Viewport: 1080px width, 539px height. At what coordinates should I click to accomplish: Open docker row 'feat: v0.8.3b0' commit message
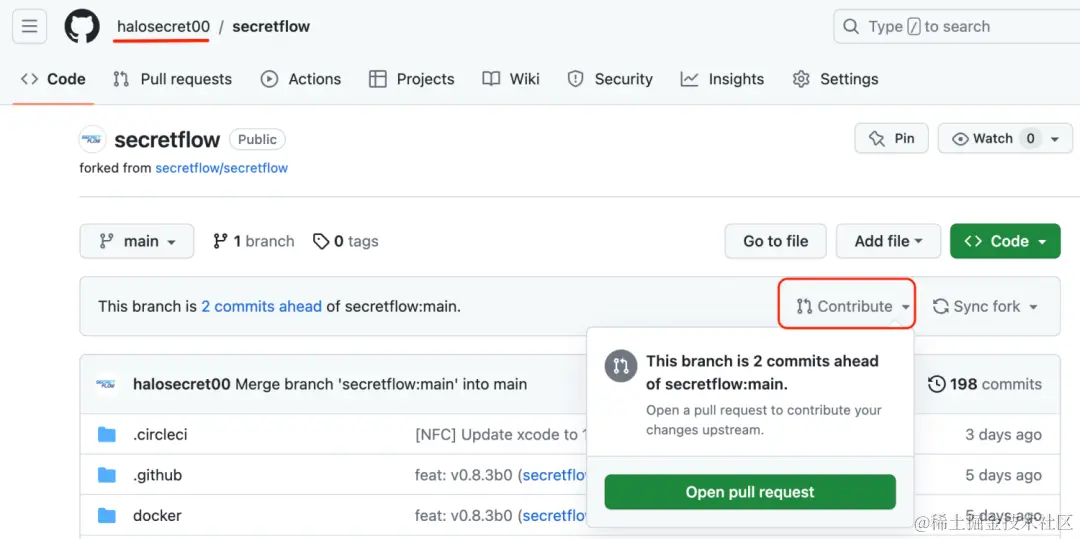pos(464,516)
